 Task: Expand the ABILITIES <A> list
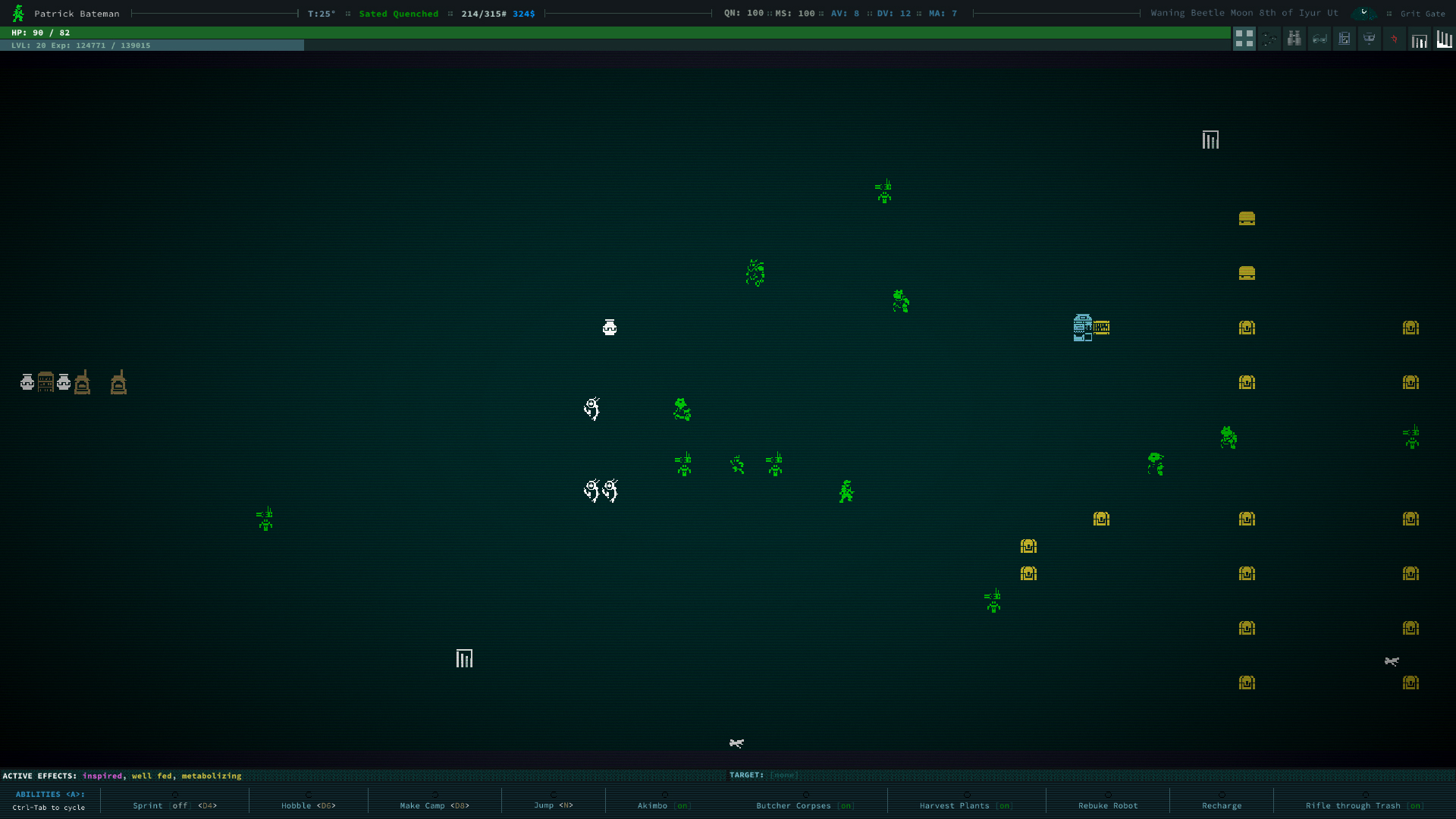(50, 795)
